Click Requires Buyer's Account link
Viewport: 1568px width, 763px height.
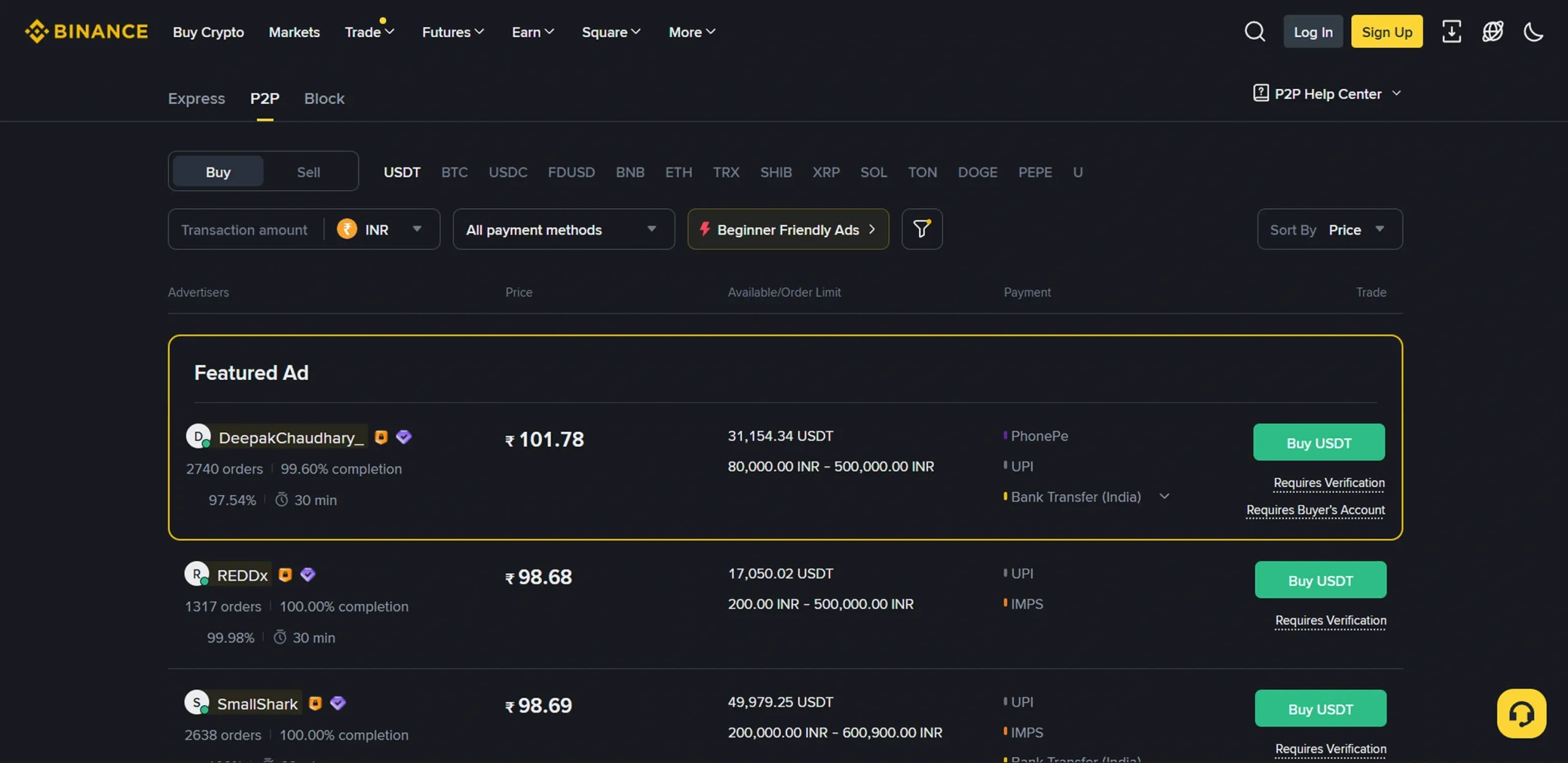(x=1316, y=510)
